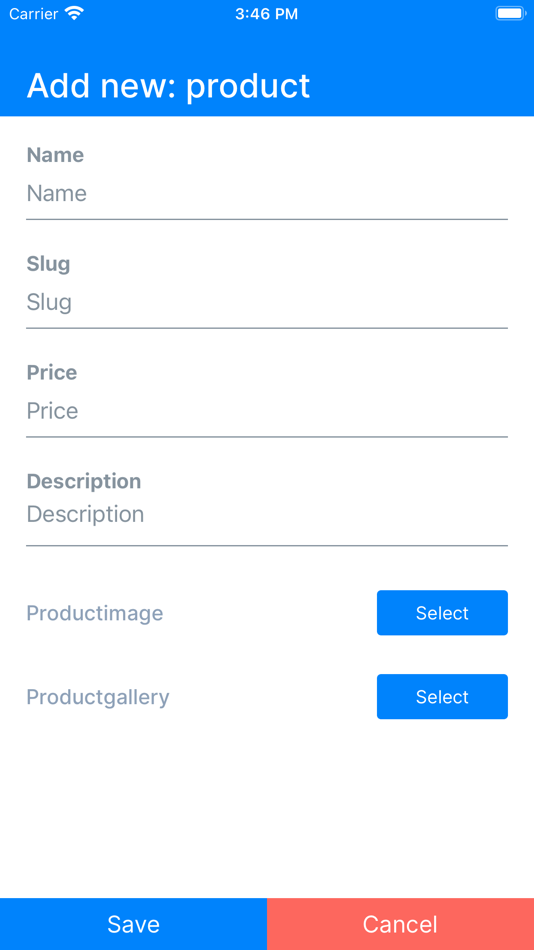Click Select button for Productgallery
Viewport: 534px width, 950px height.
click(x=442, y=697)
